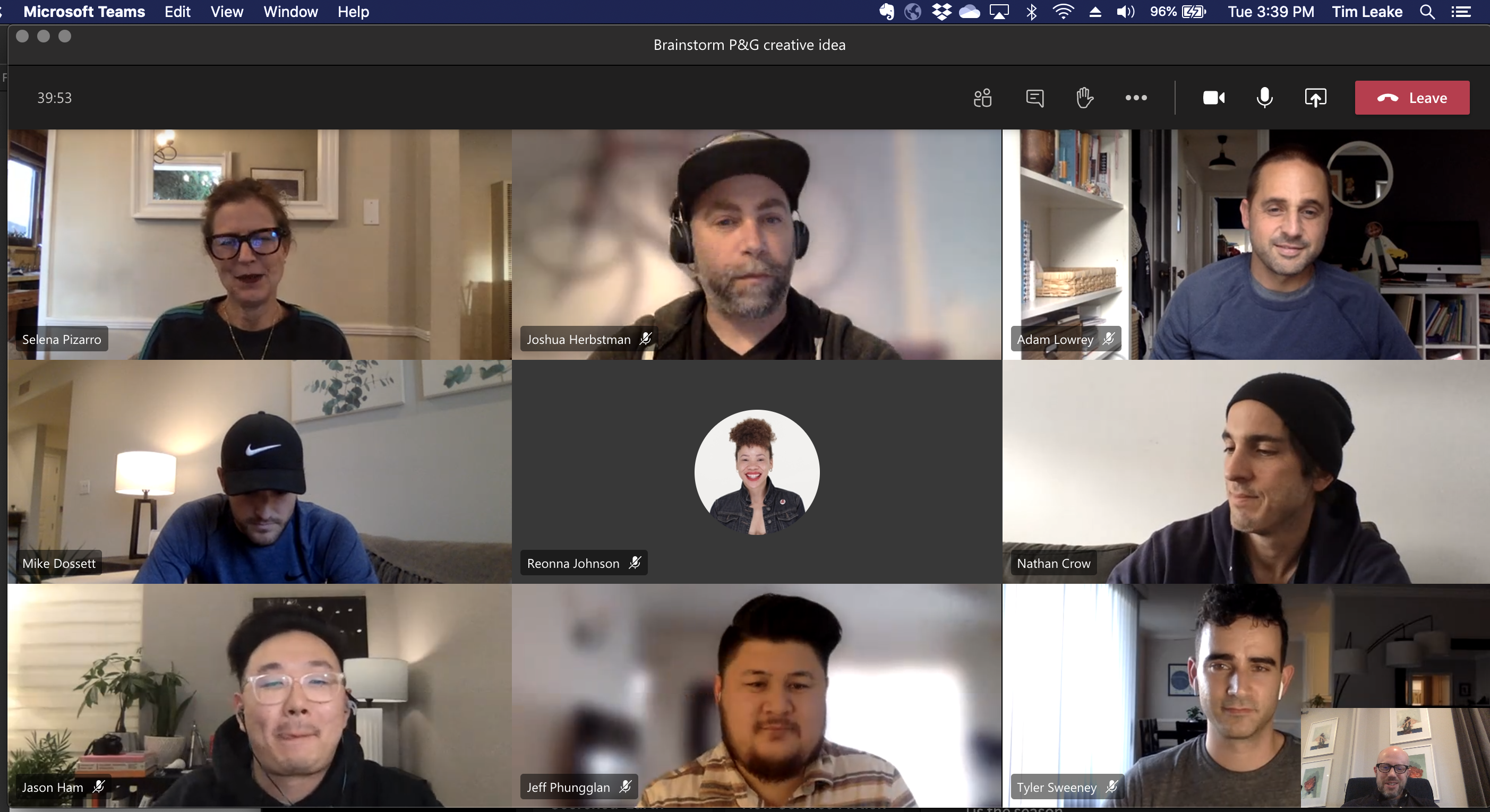The height and width of the screenshot is (812, 1490).
Task: Open Notification Center list icon
Action: (1461, 12)
